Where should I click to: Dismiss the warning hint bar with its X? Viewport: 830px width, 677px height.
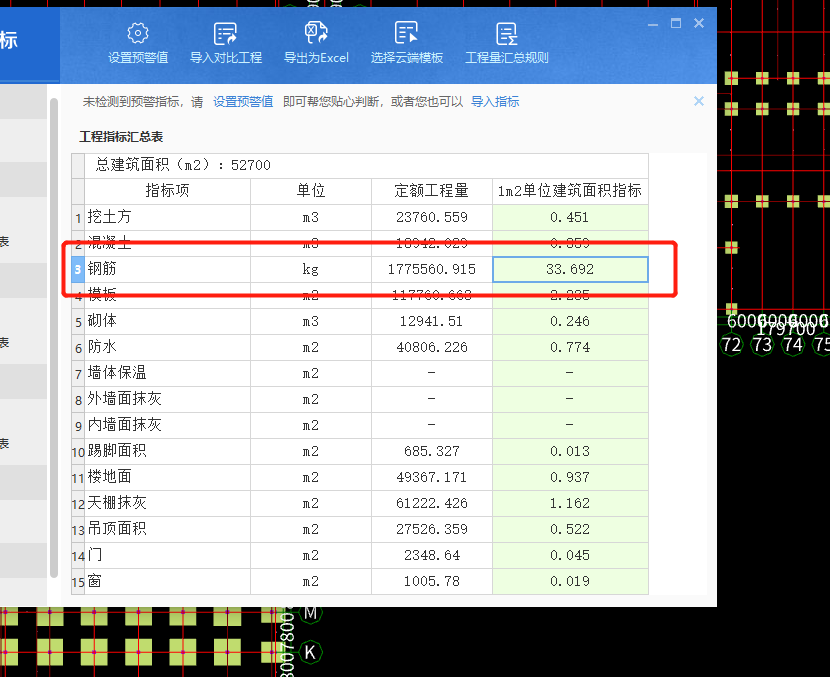(x=699, y=101)
